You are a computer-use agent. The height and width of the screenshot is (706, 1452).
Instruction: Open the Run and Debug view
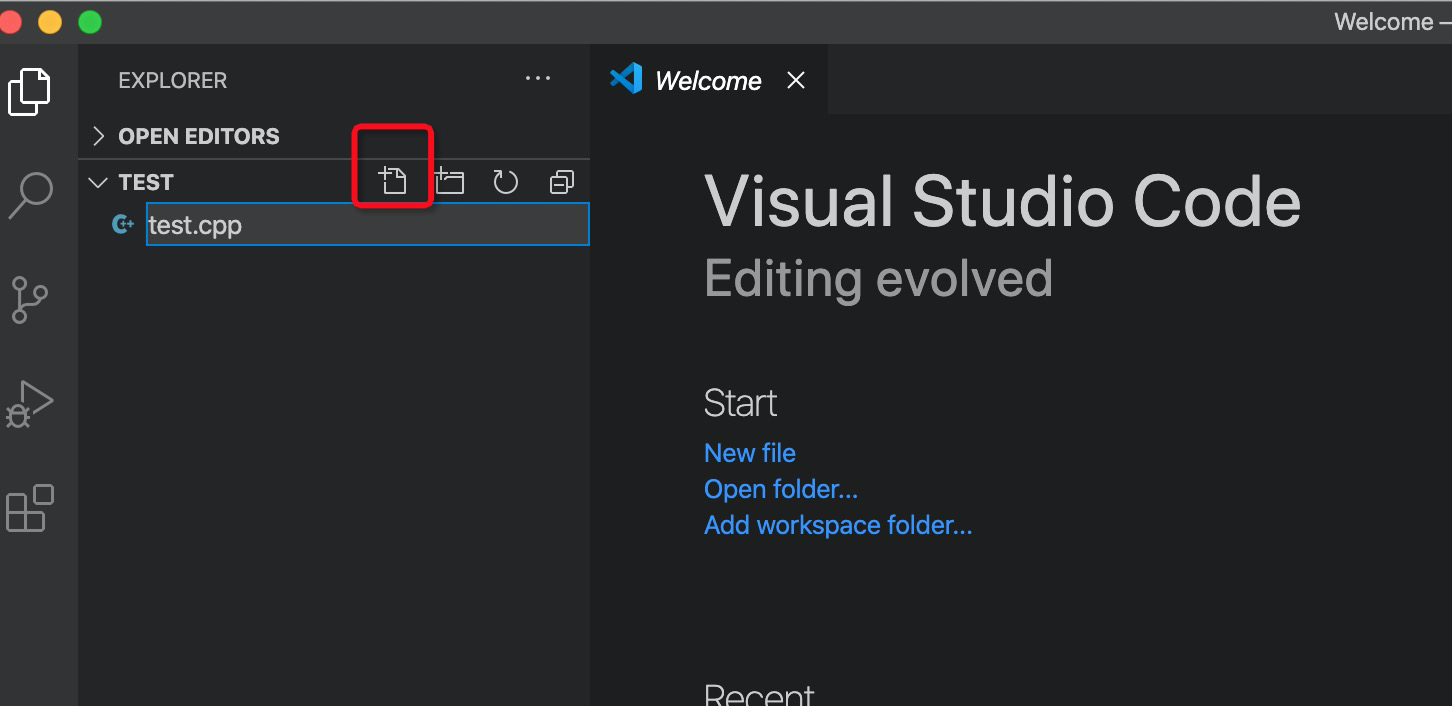click(x=29, y=404)
